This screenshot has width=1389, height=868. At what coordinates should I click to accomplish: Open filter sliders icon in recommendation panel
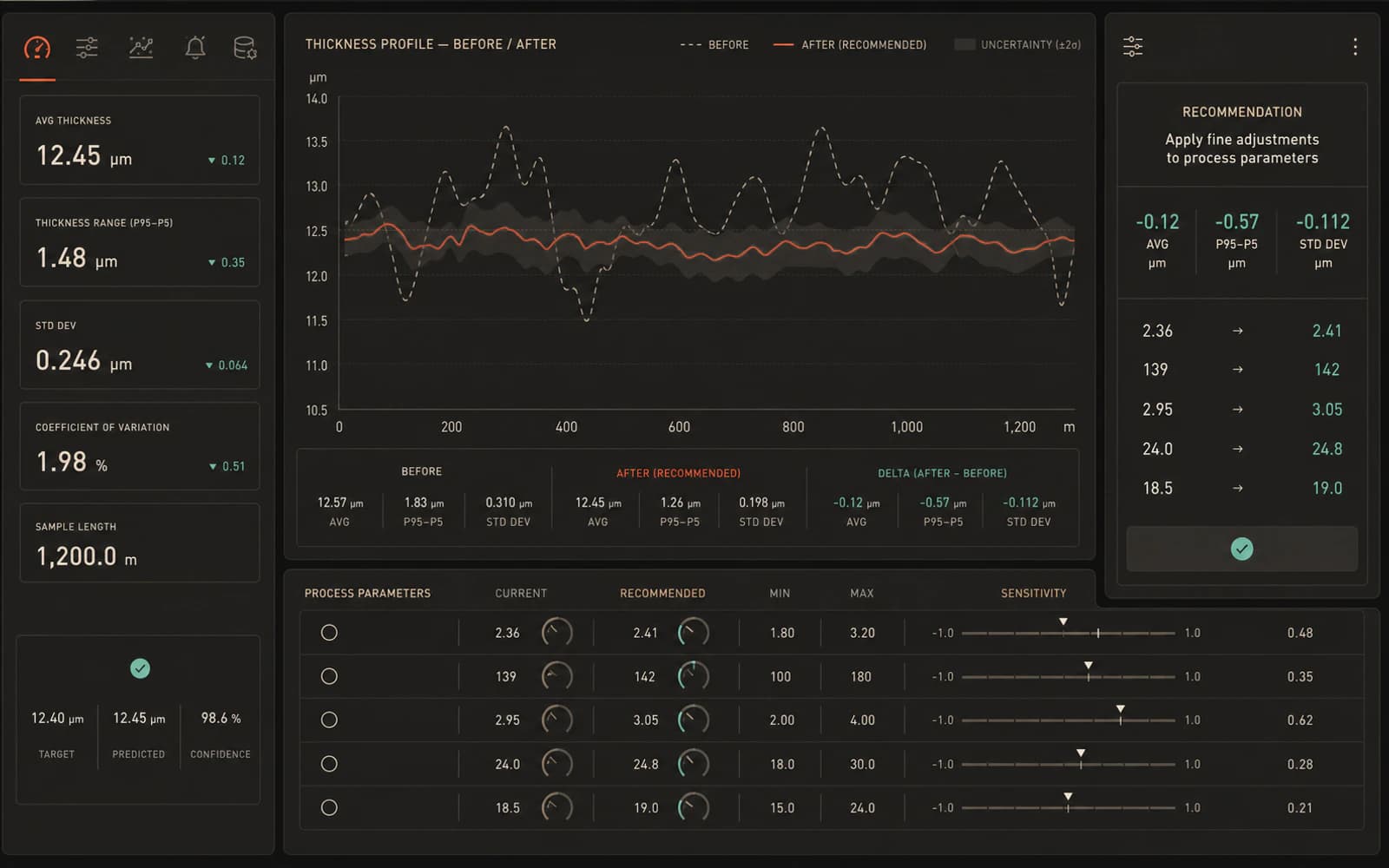[x=1133, y=46]
